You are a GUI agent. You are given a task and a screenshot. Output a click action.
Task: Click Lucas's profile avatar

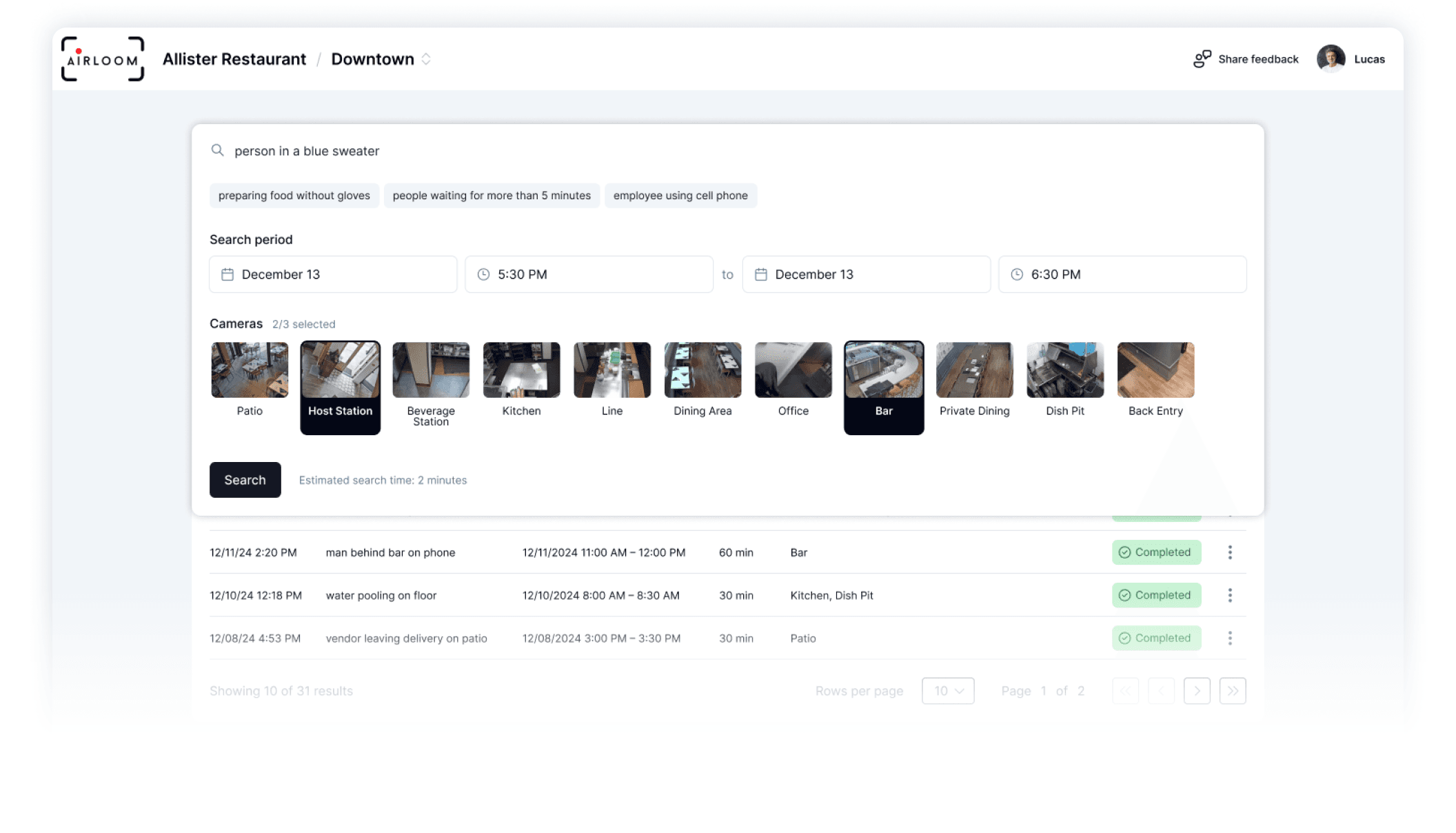[x=1331, y=59]
